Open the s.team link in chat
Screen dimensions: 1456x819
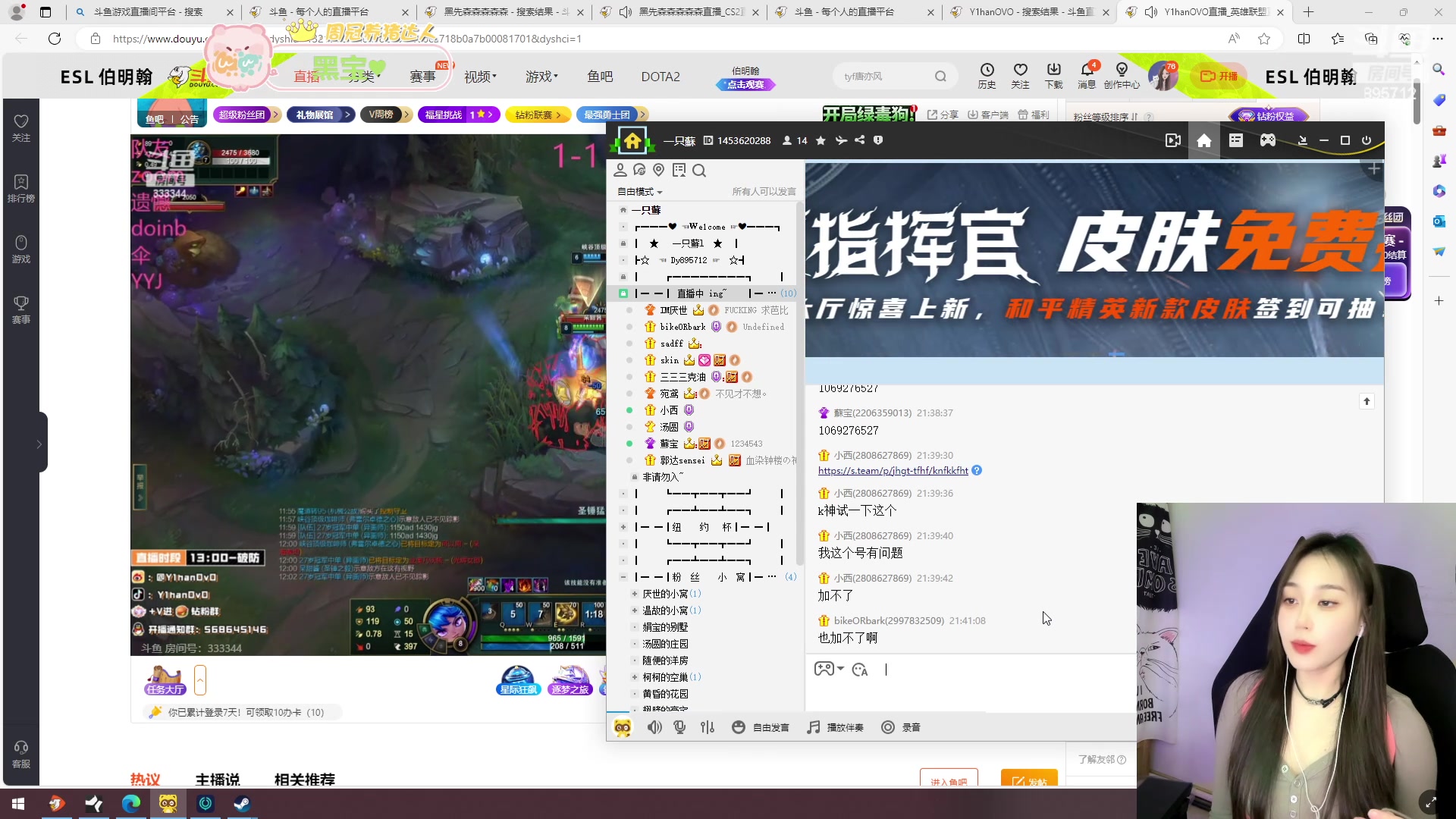[893, 471]
